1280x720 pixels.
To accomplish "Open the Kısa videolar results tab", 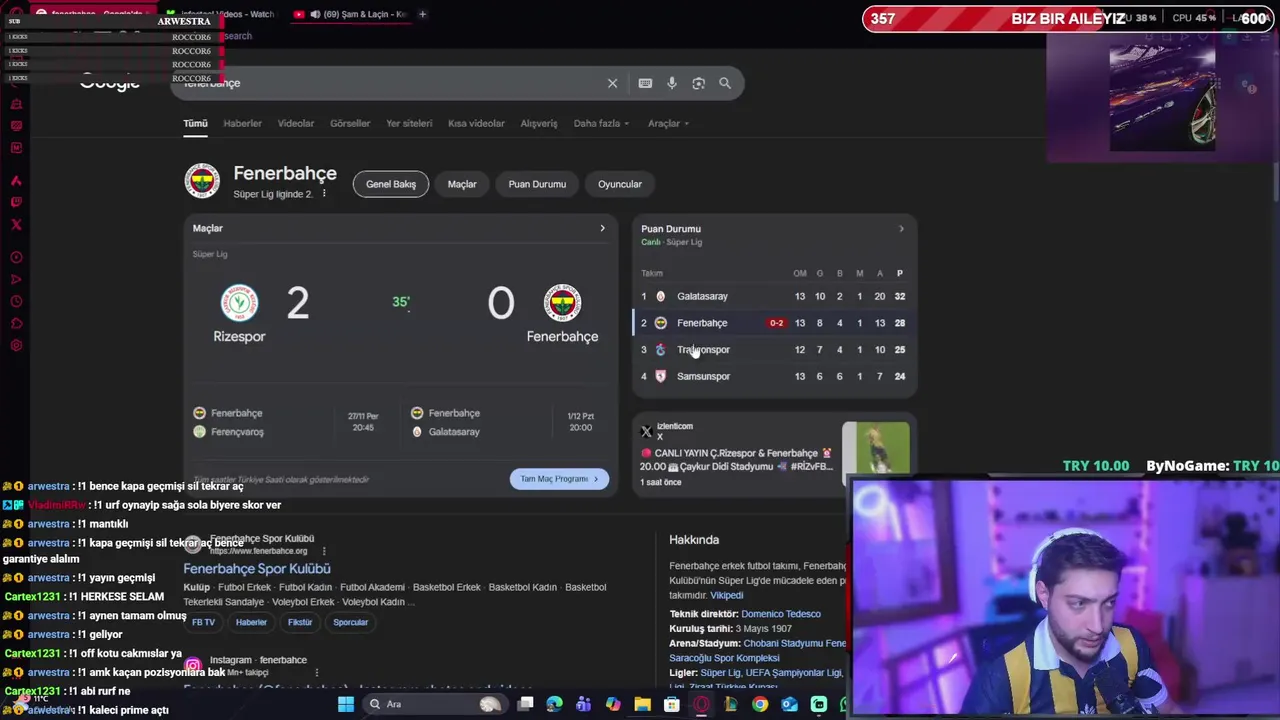I will pos(476,123).
